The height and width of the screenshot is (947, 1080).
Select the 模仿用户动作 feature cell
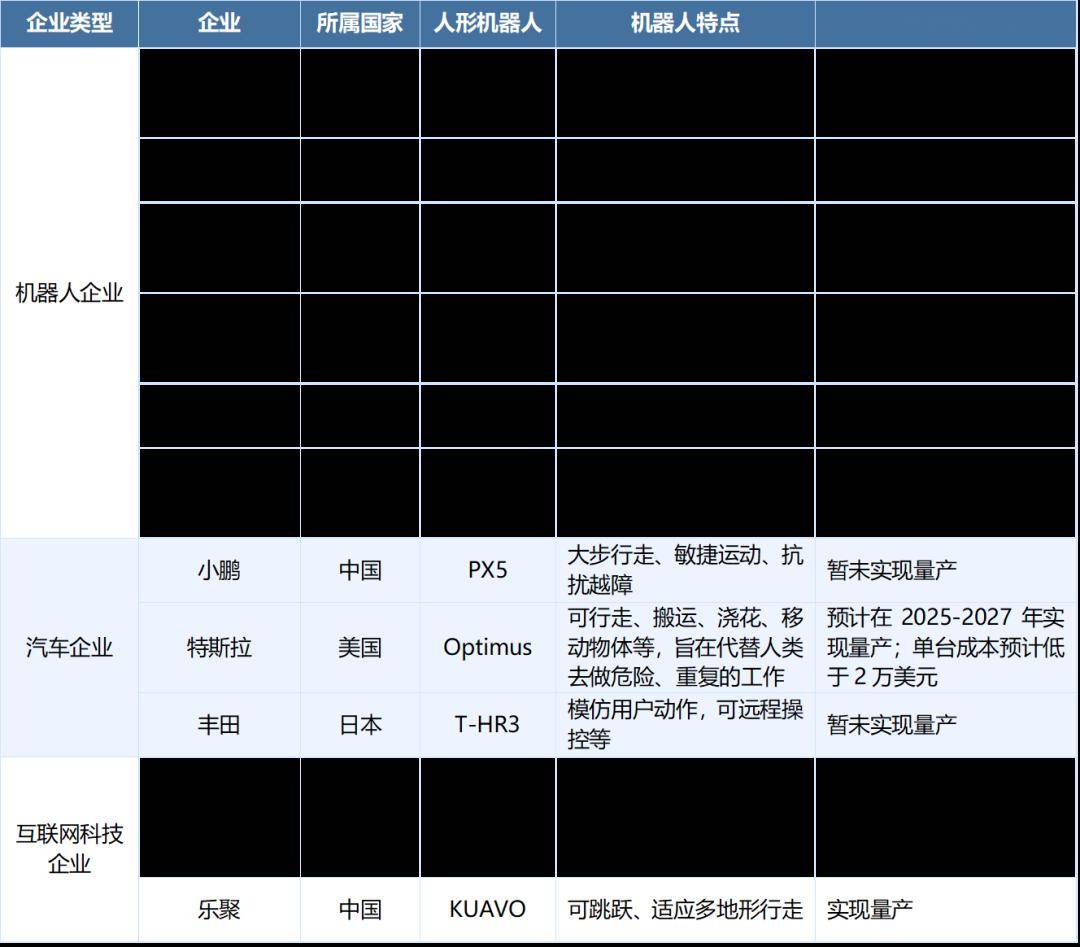685,724
